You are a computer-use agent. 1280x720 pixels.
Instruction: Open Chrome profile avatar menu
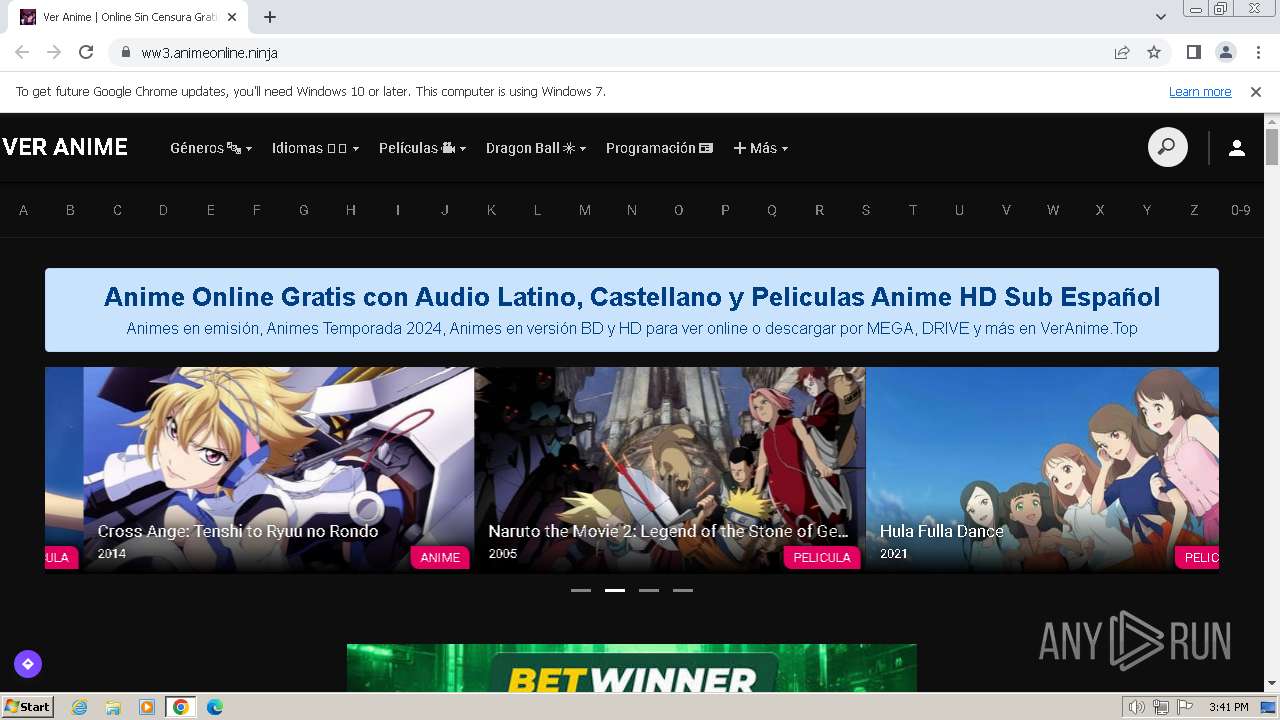1225,52
